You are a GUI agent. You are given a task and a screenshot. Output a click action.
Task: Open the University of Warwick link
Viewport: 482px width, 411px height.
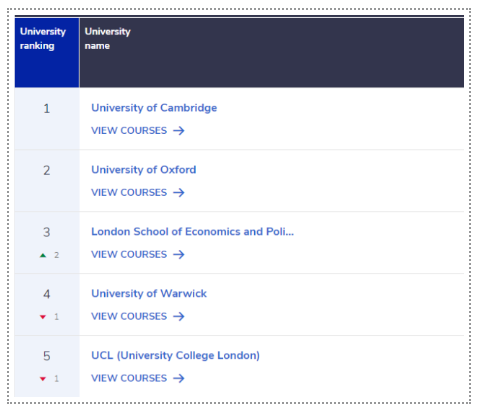(149, 294)
